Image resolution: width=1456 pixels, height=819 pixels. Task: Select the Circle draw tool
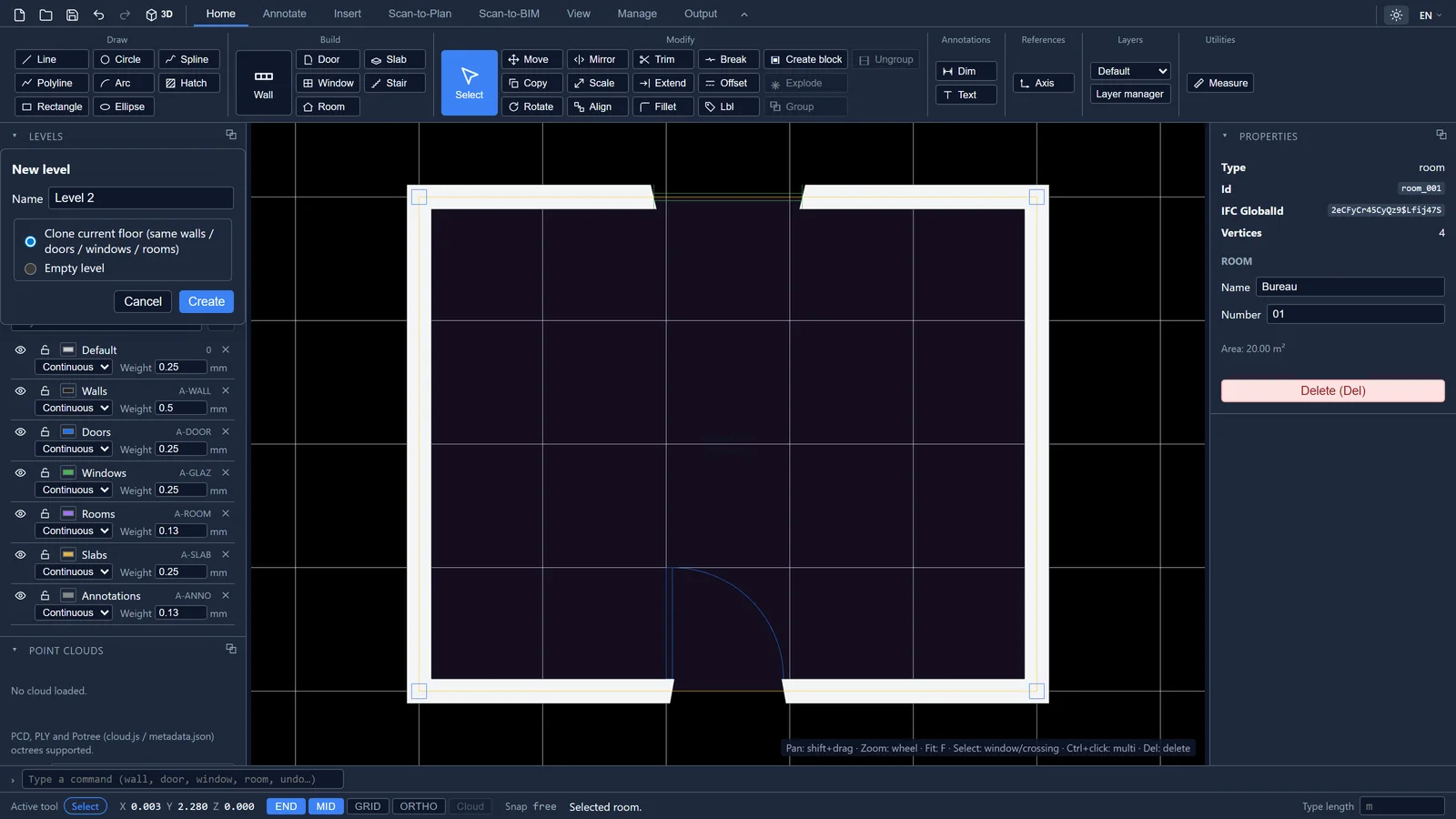pyautogui.click(x=124, y=59)
